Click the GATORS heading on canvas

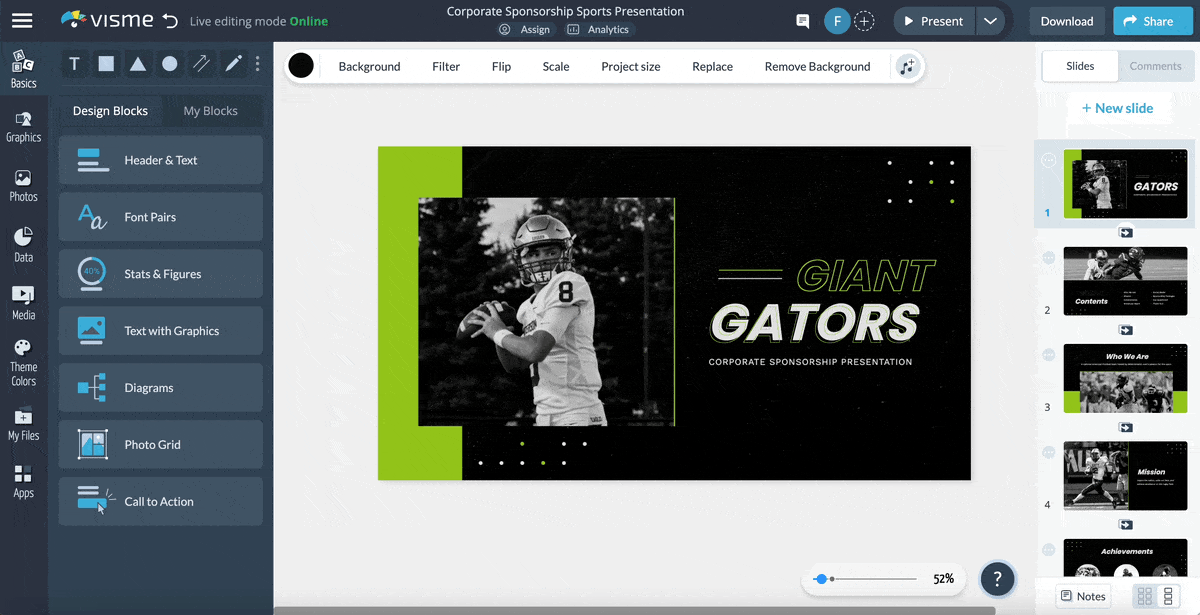814,322
